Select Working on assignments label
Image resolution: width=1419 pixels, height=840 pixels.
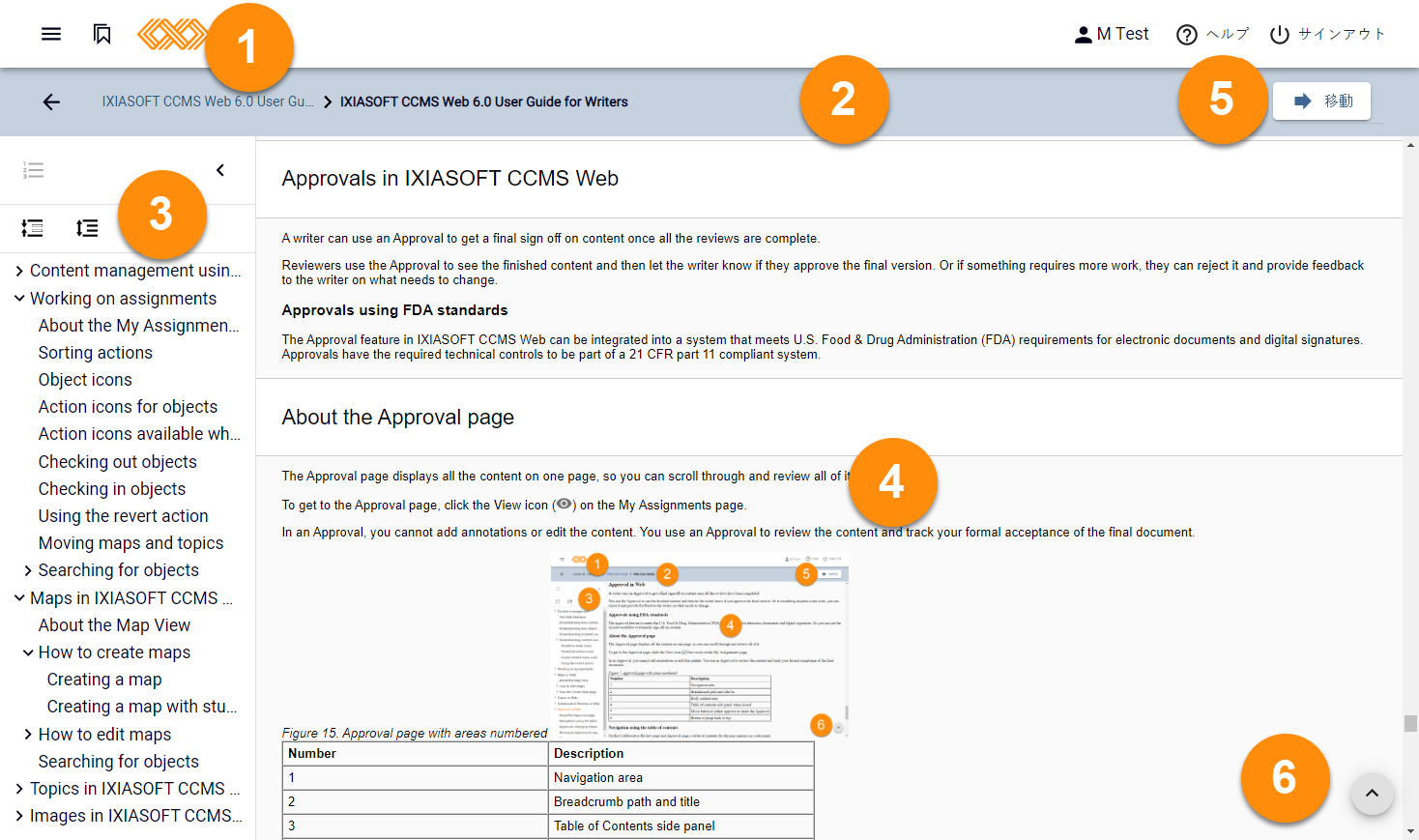(x=123, y=299)
